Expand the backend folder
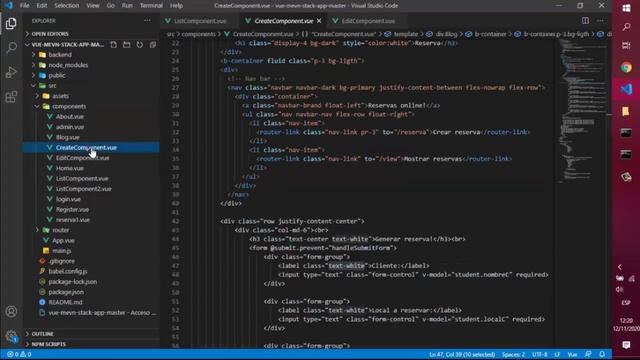Screen dimensions: 640x360 60,55
